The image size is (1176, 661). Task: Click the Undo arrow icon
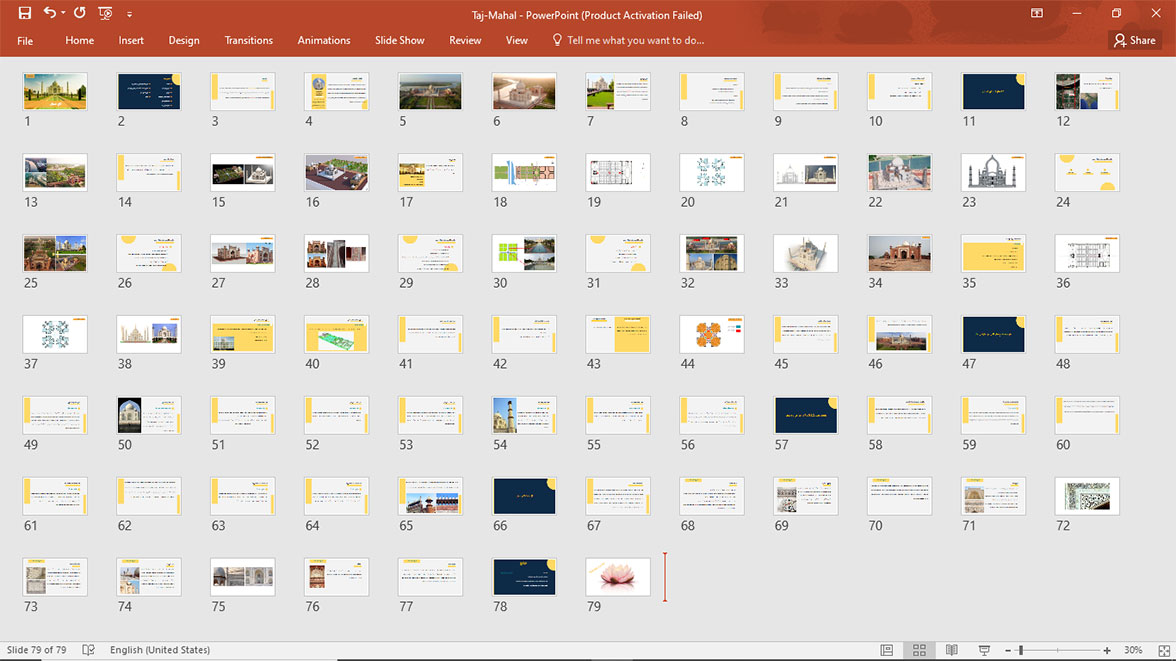pos(49,14)
